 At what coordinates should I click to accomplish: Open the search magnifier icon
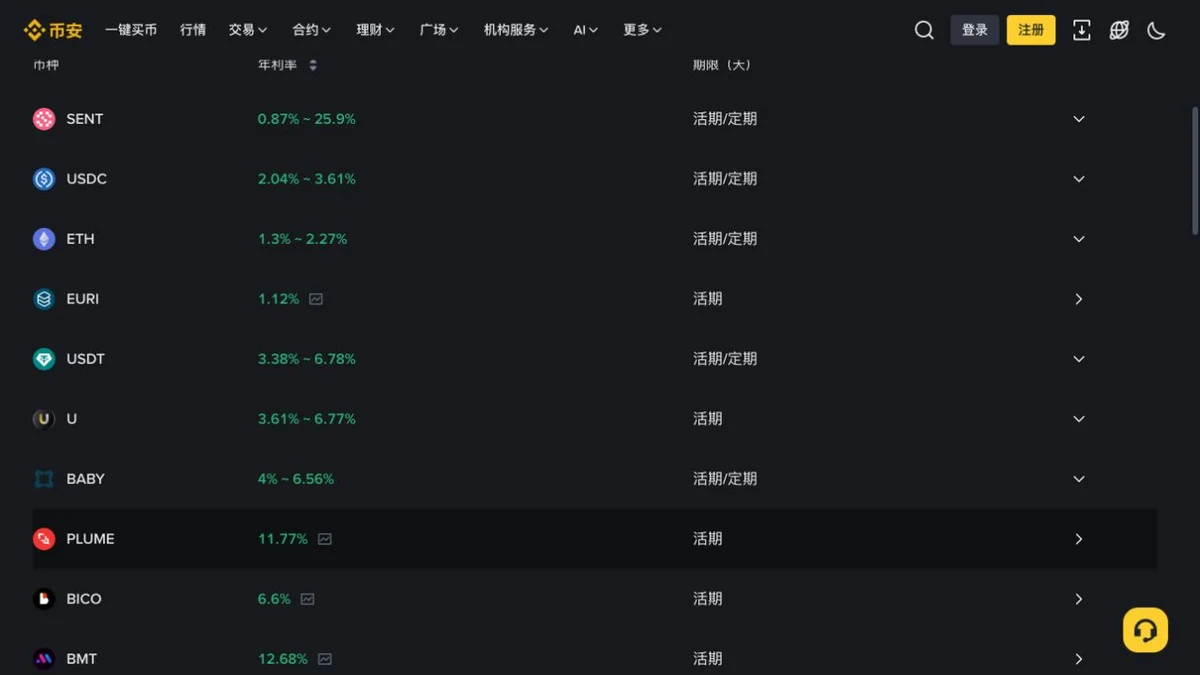(x=924, y=30)
